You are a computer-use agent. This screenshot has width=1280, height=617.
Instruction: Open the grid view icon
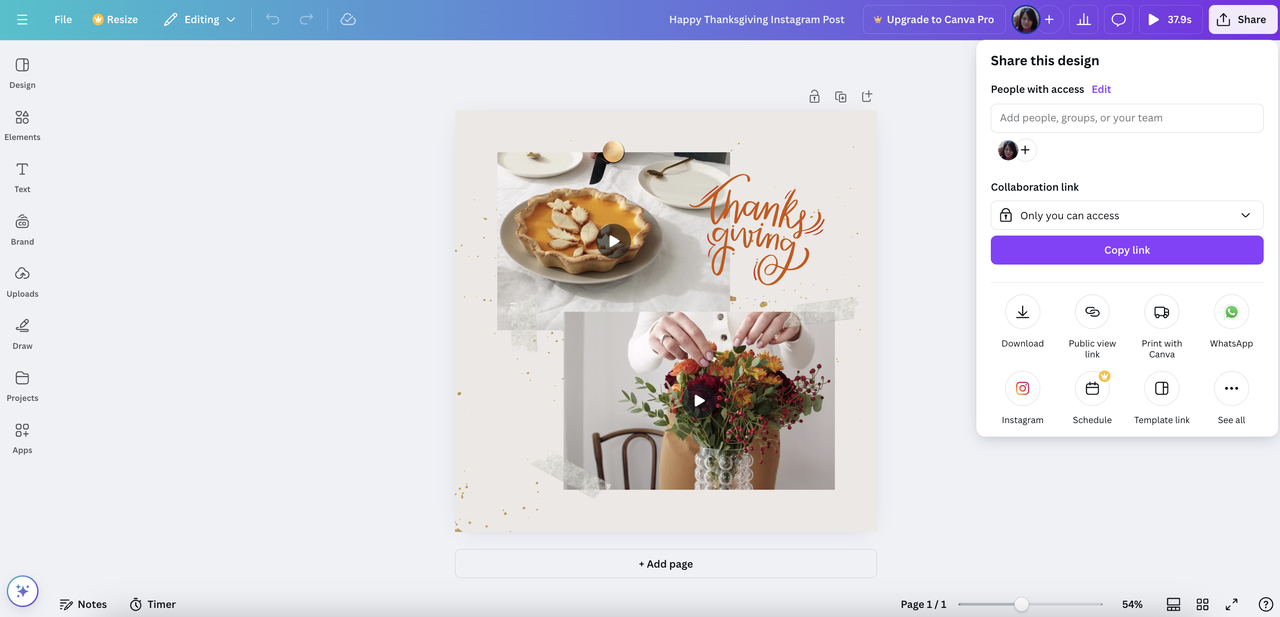[x=1202, y=604]
